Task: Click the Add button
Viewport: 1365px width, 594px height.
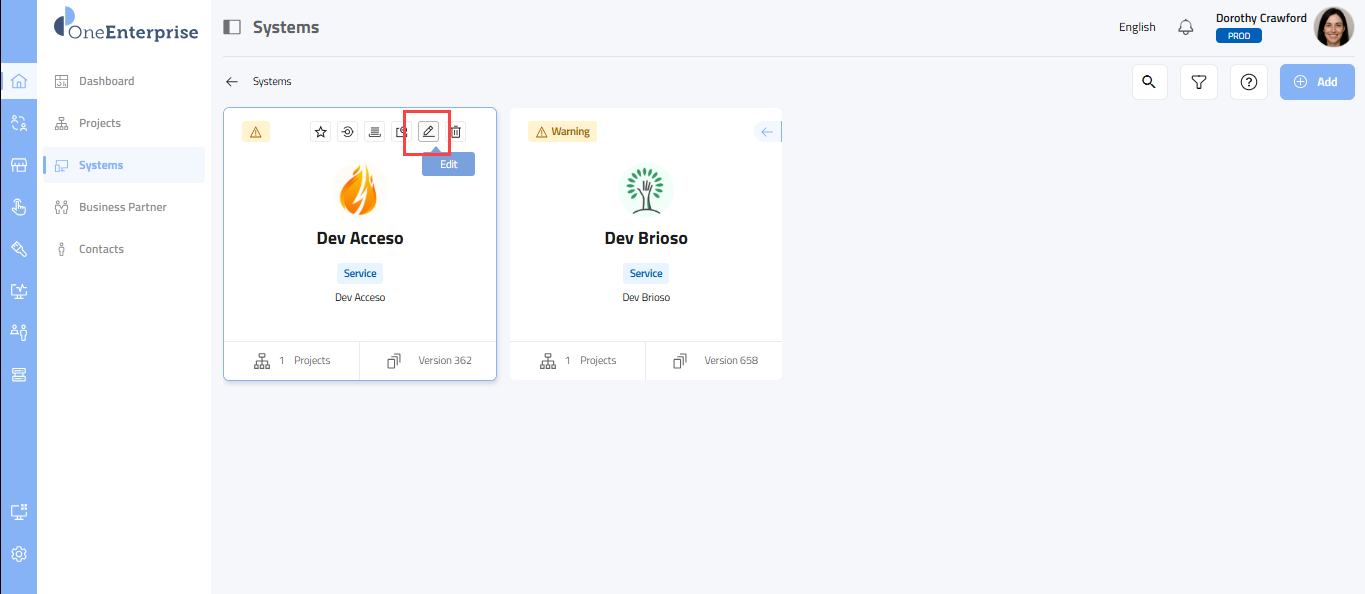Action: (x=1316, y=82)
